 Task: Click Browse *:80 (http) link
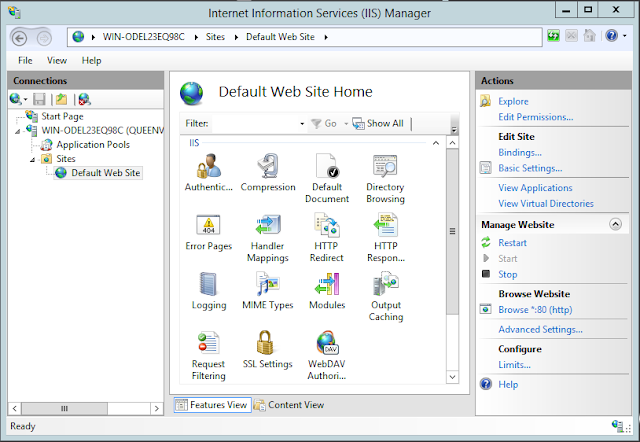(535, 310)
